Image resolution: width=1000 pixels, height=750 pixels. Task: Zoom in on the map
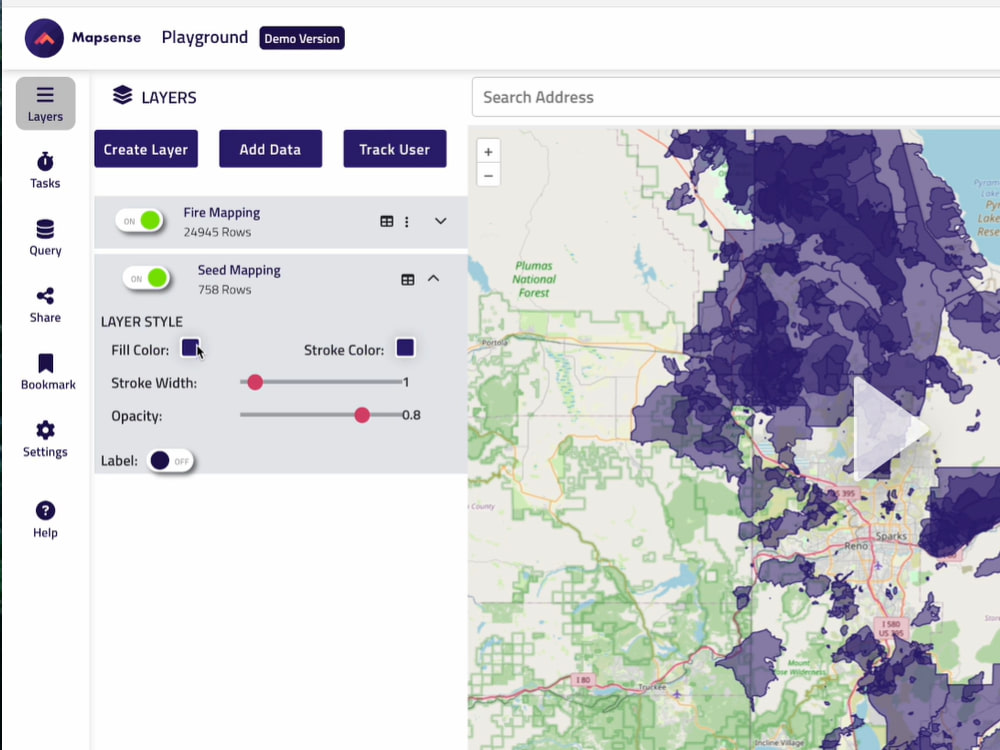pyautogui.click(x=489, y=152)
